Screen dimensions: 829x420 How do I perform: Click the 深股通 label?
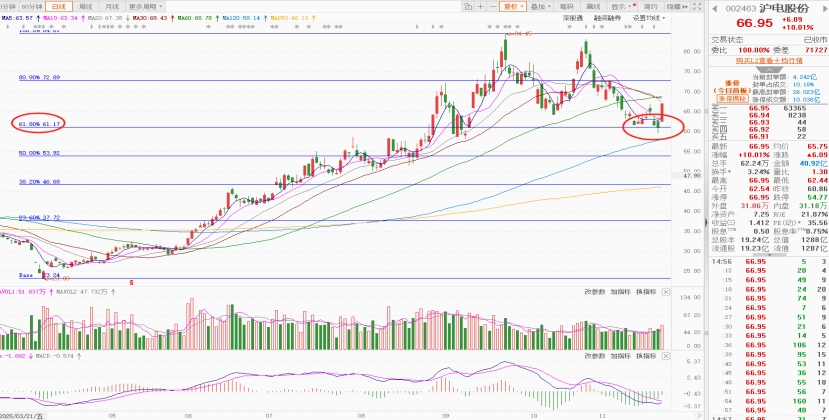573,18
